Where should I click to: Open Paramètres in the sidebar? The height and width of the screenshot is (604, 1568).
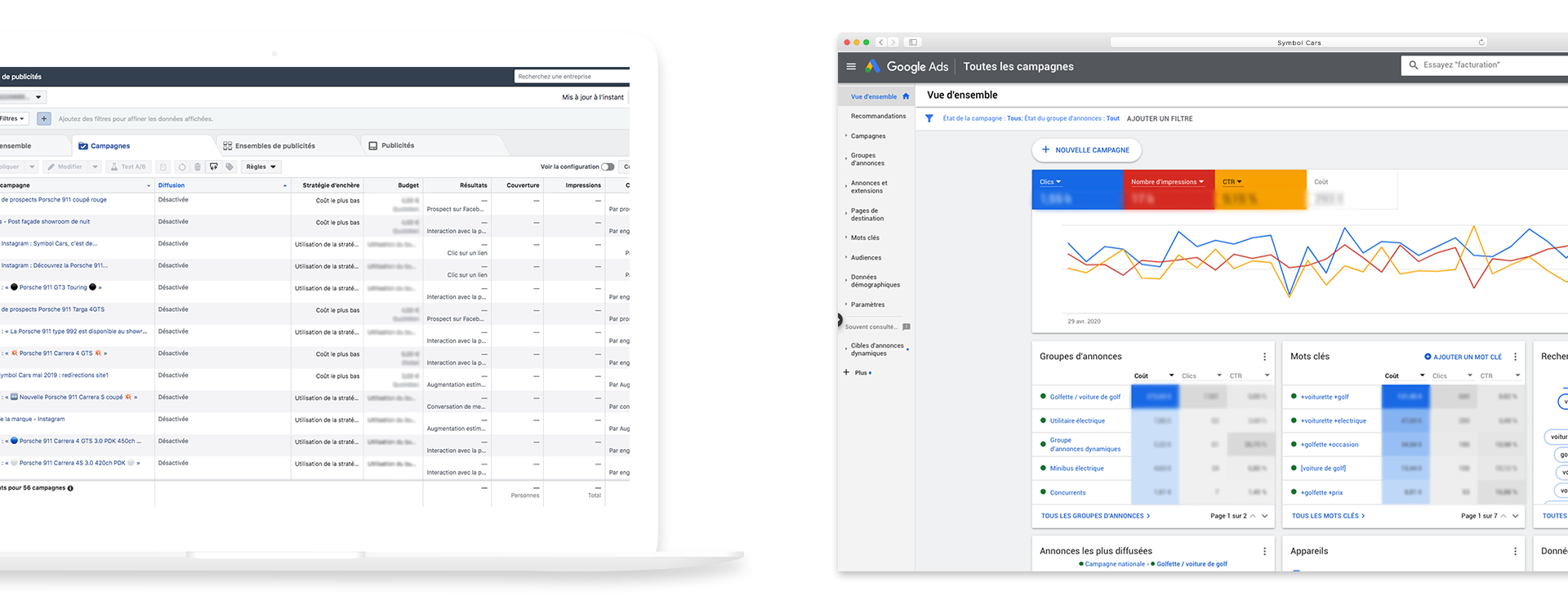867,305
